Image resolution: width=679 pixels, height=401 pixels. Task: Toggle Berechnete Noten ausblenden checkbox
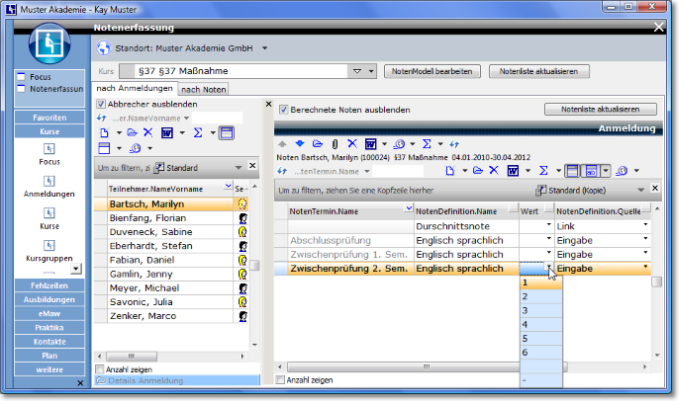283,110
